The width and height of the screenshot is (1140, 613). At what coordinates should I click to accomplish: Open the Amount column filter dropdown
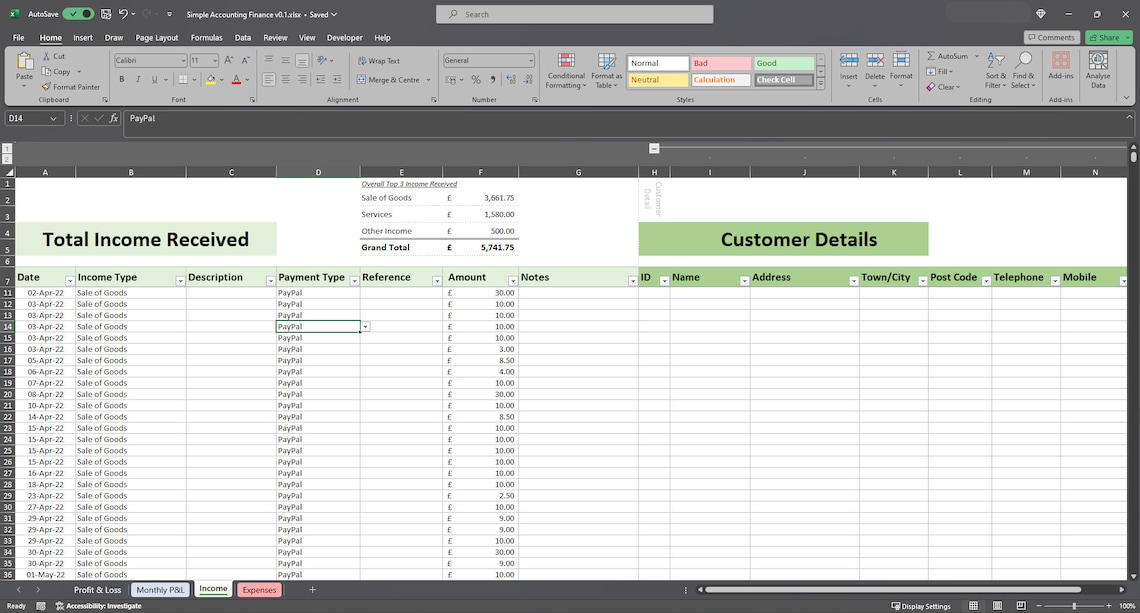click(512, 280)
